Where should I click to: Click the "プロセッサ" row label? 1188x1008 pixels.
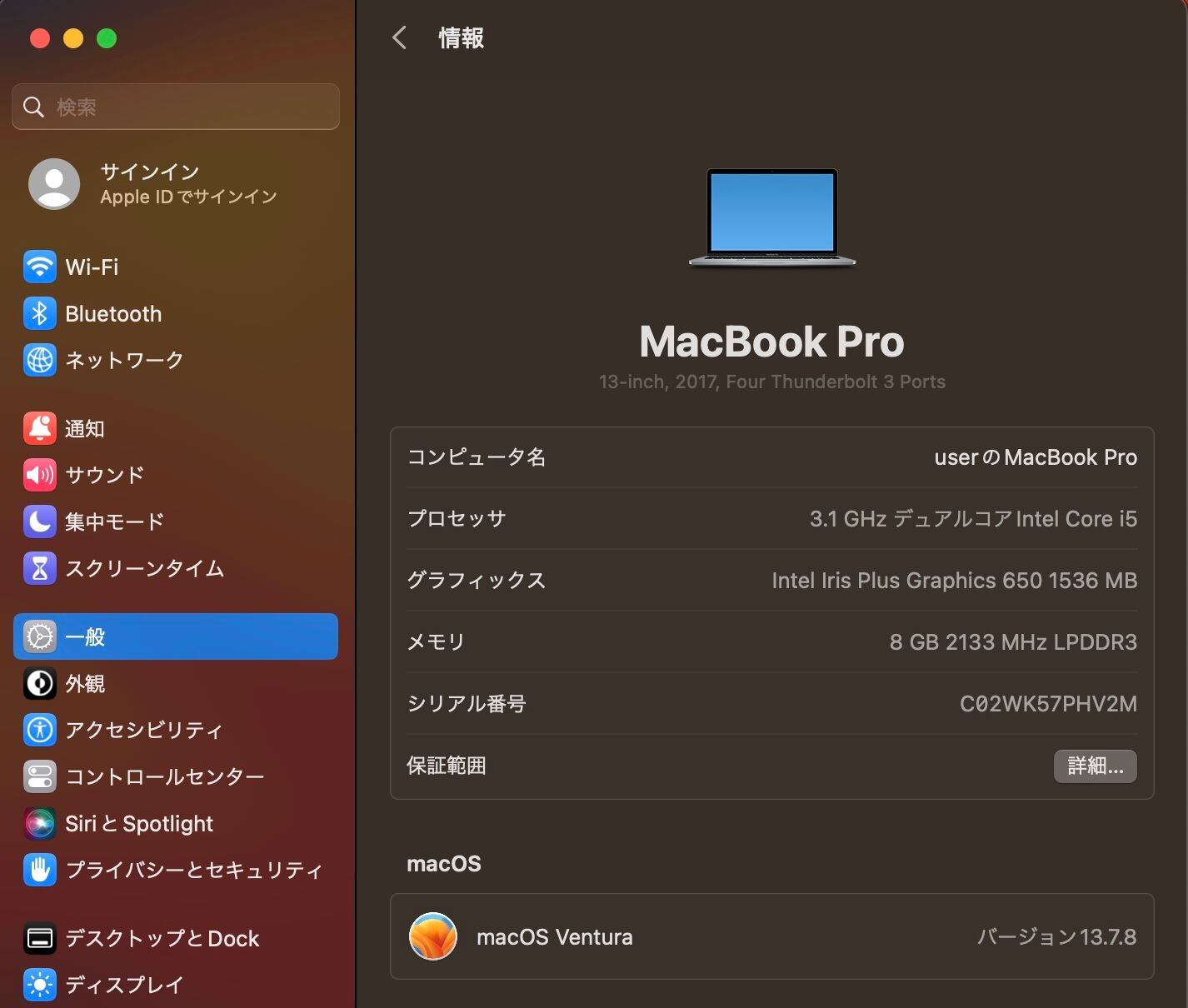click(457, 519)
